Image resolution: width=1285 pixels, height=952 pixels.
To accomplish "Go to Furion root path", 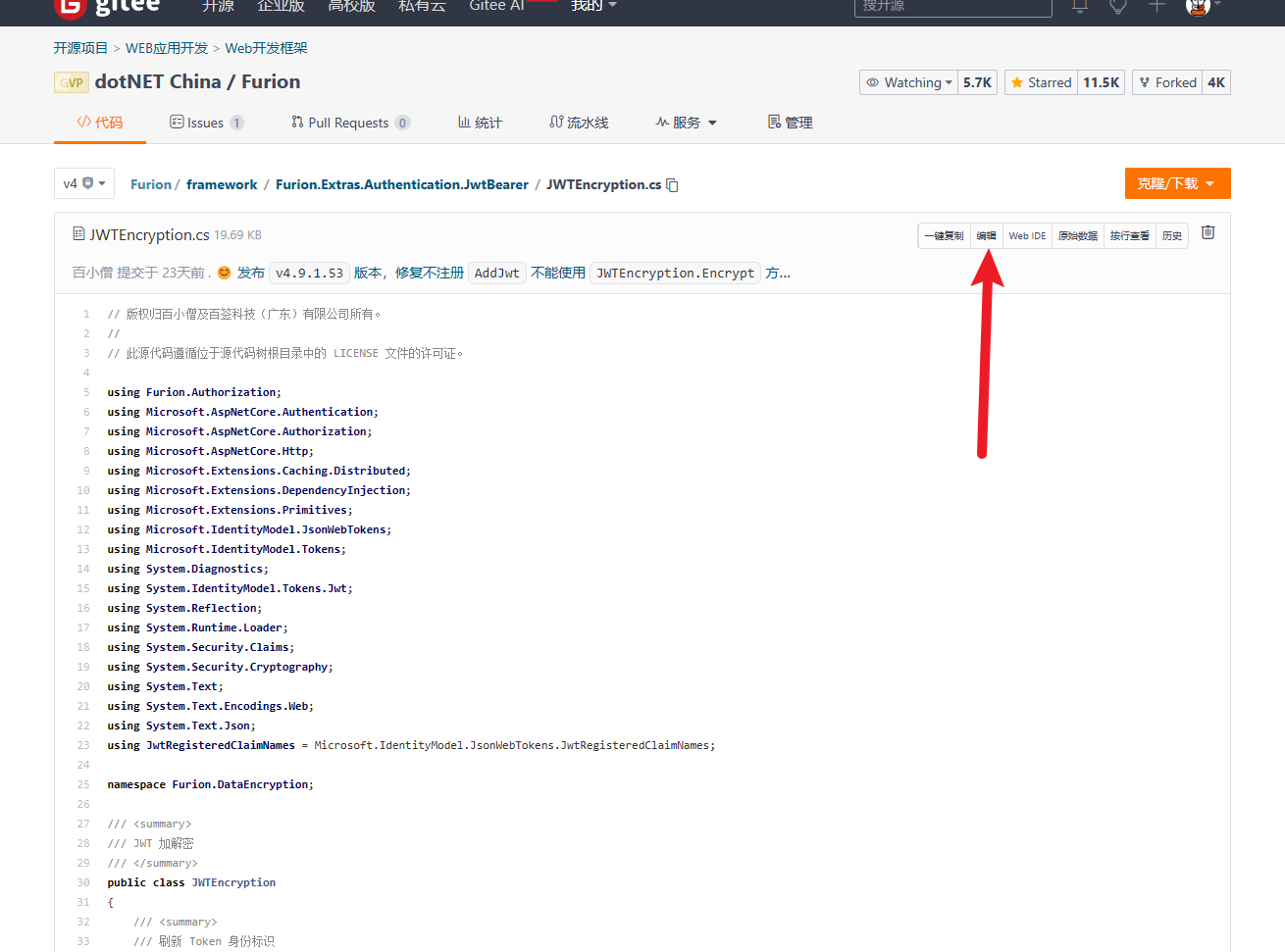I will 151,184.
